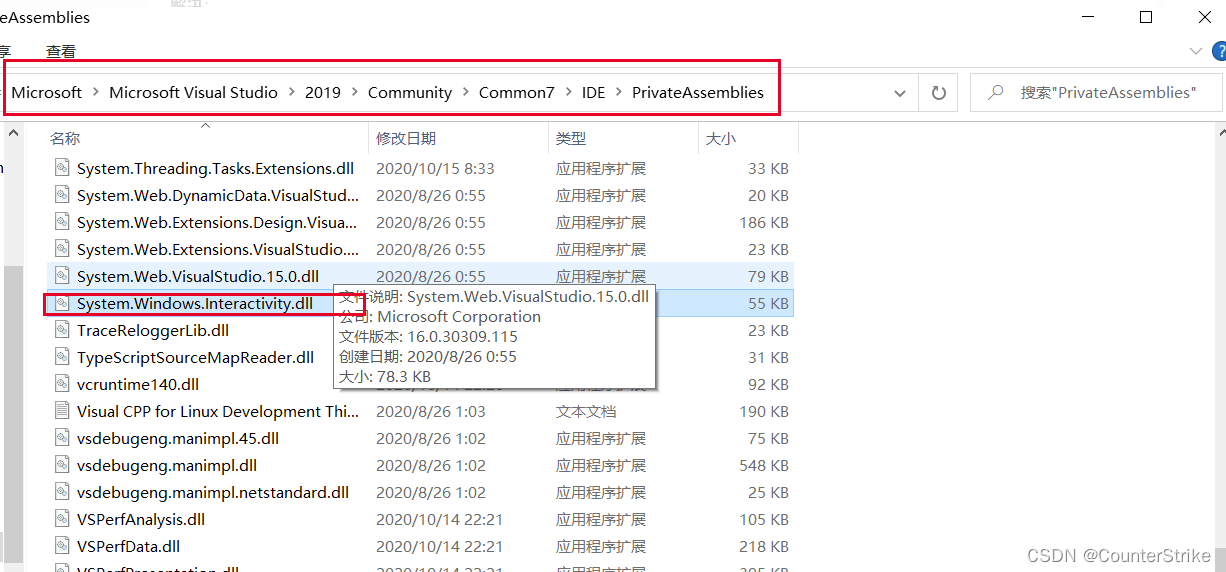Expand the chevron after Microsoft breadcrumb

pos(96,92)
